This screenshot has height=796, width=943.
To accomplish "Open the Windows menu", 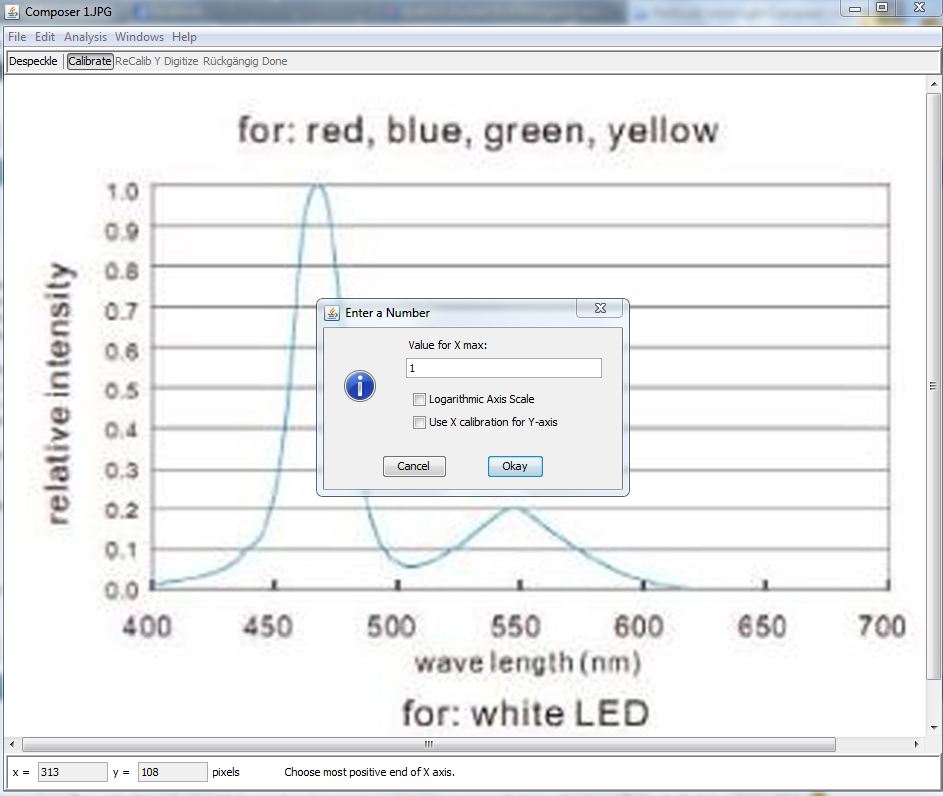I will coord(139,37).
